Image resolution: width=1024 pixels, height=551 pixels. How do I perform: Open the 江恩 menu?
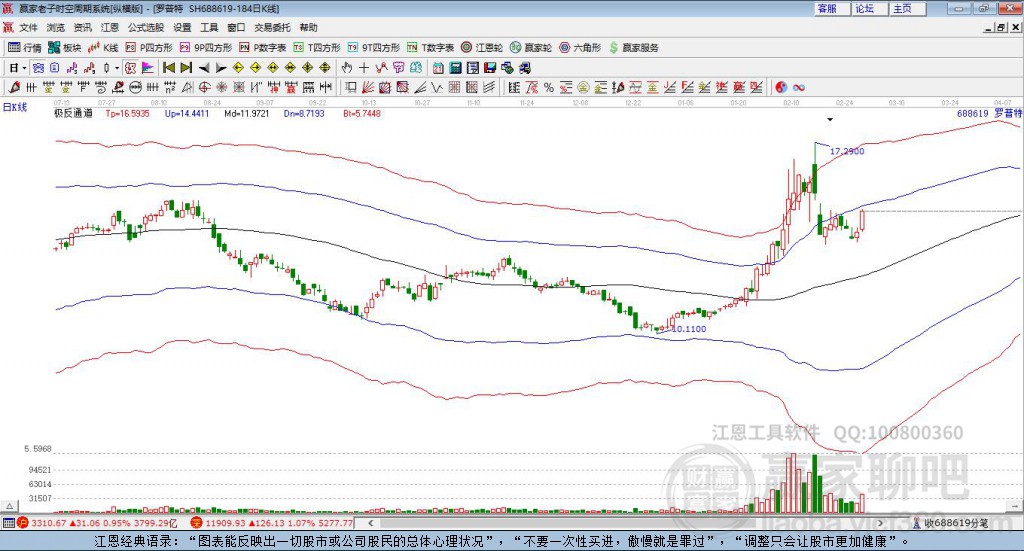pyautogui.click(x=110, y=27)
